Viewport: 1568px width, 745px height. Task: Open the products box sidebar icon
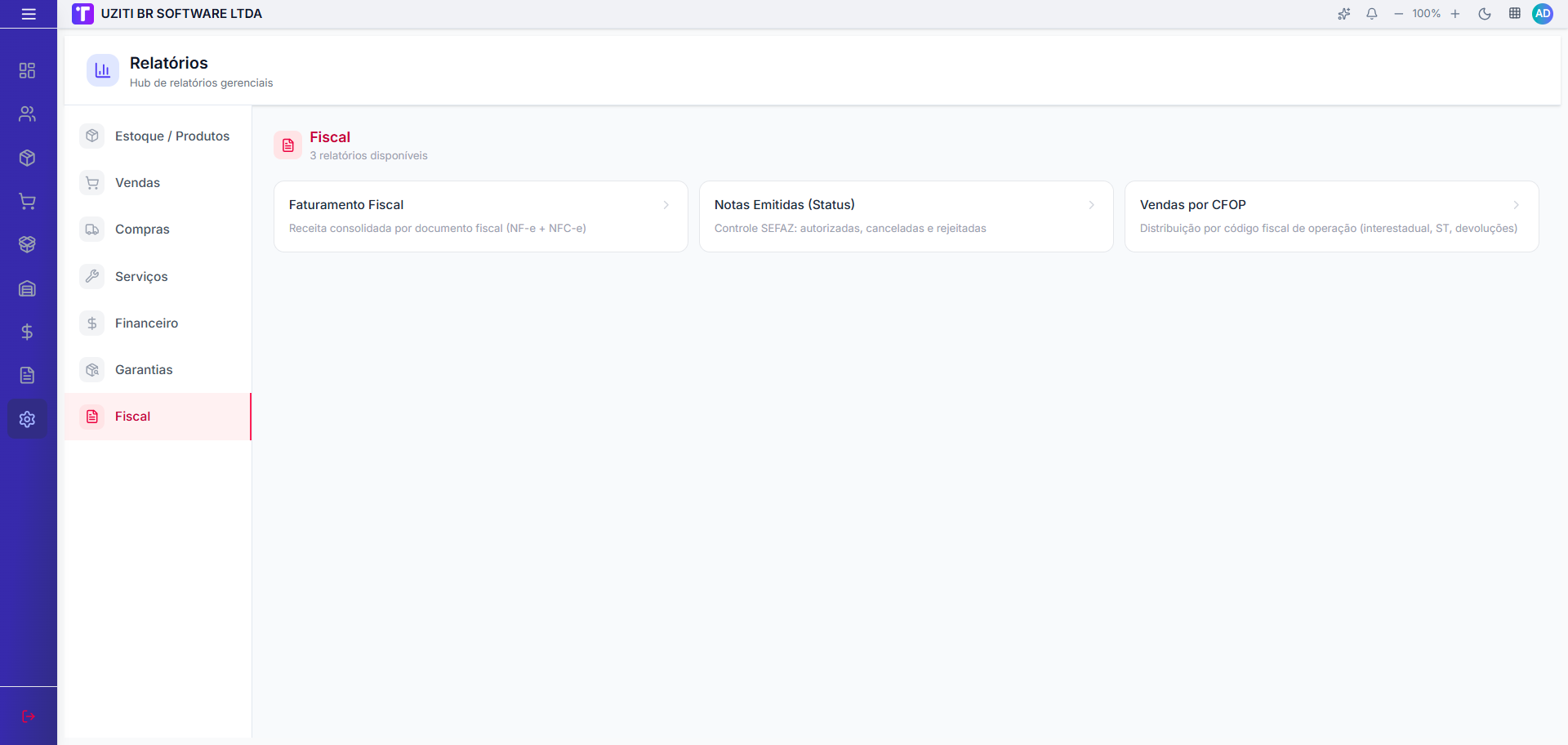pos(27,158)
